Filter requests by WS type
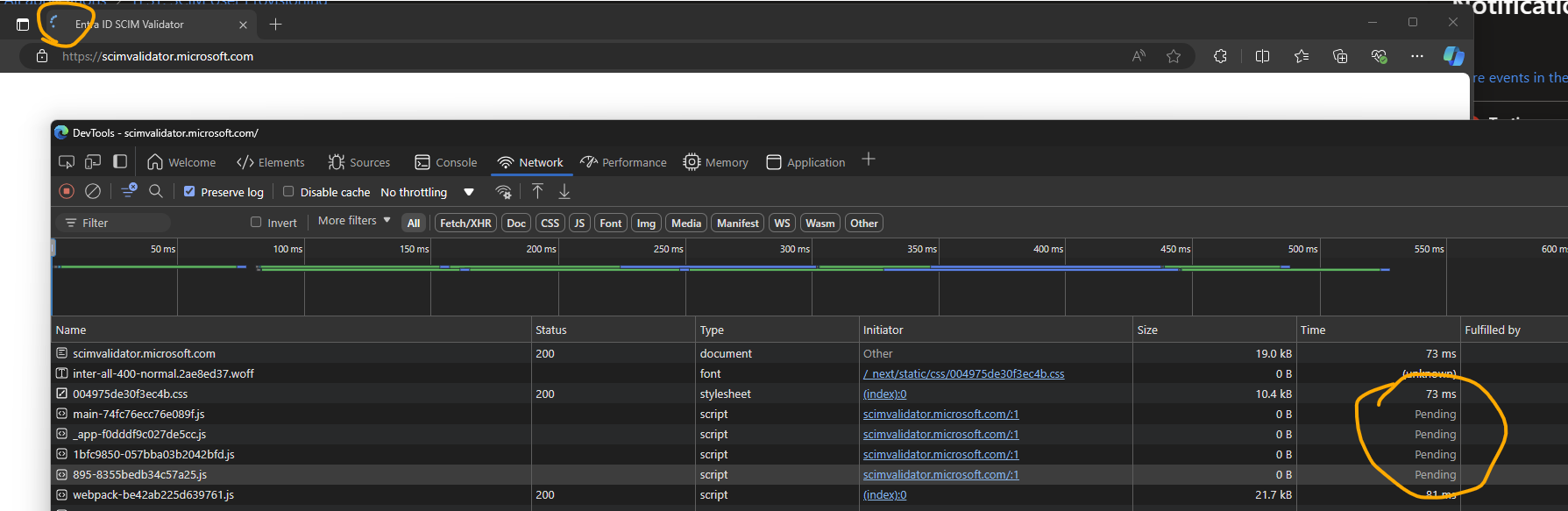Screen dimensions: 1568x511 783,224
